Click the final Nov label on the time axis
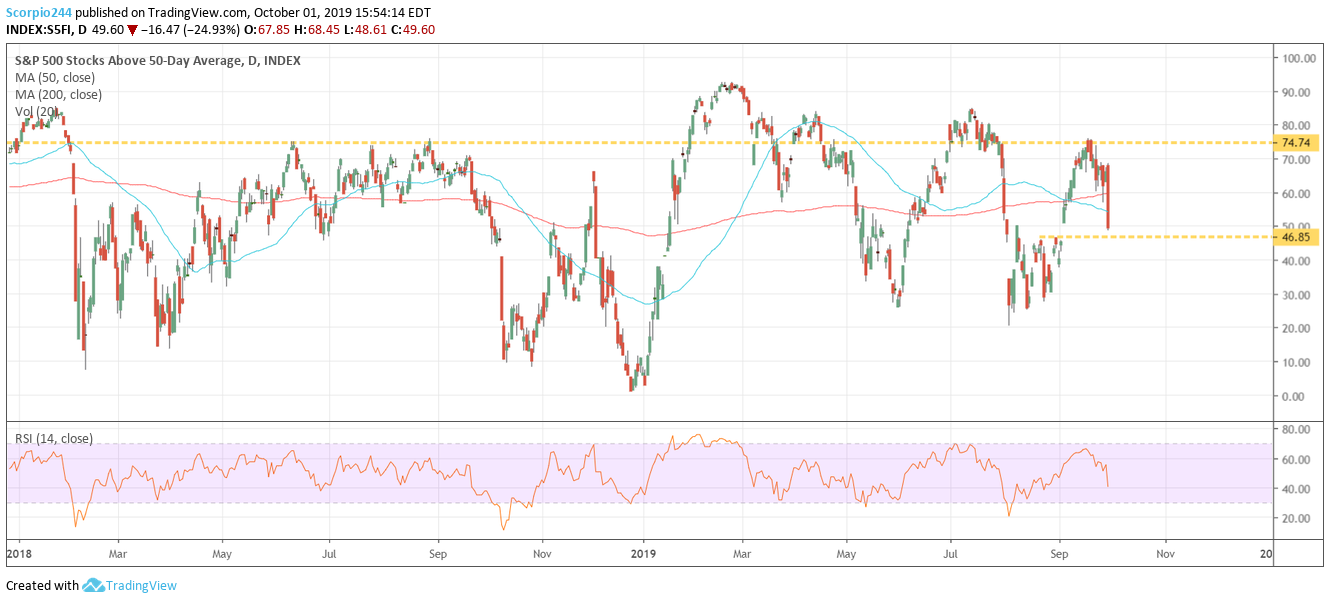1330x603 pixels. pyautogui.click(x=1165, y=552)
